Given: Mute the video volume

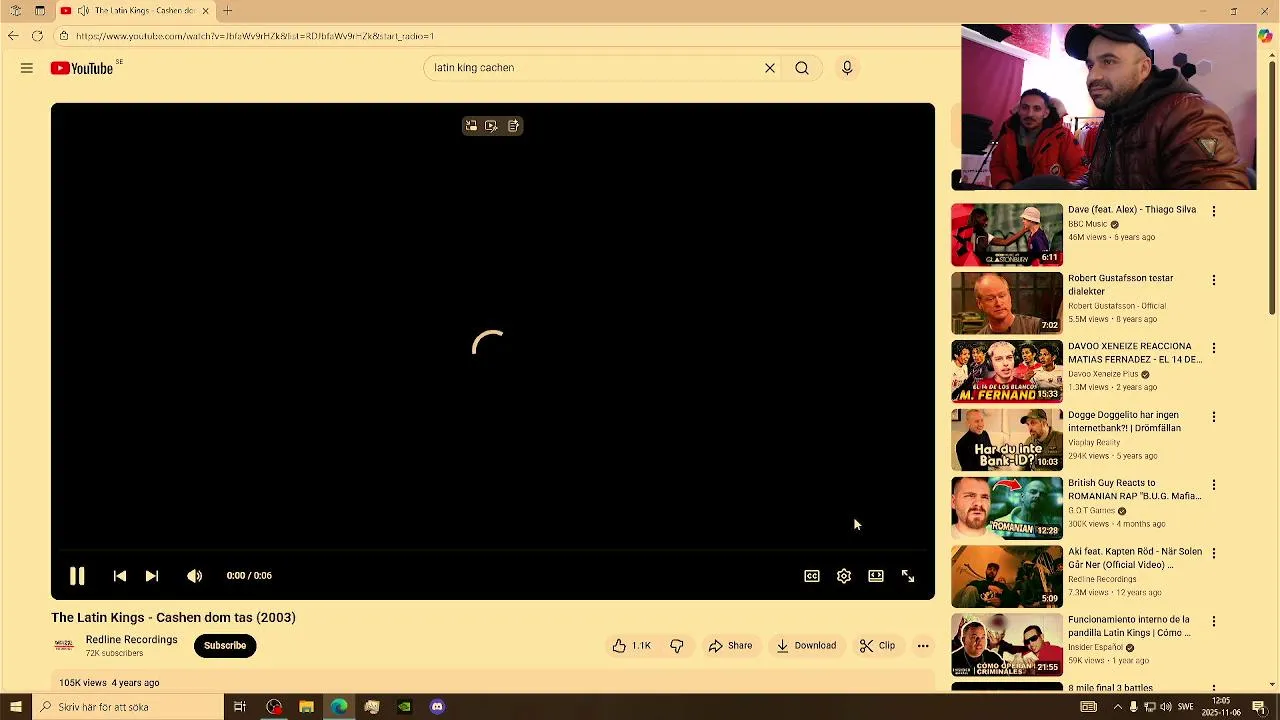Looking at the screenshot, I should tap(195, 576).
